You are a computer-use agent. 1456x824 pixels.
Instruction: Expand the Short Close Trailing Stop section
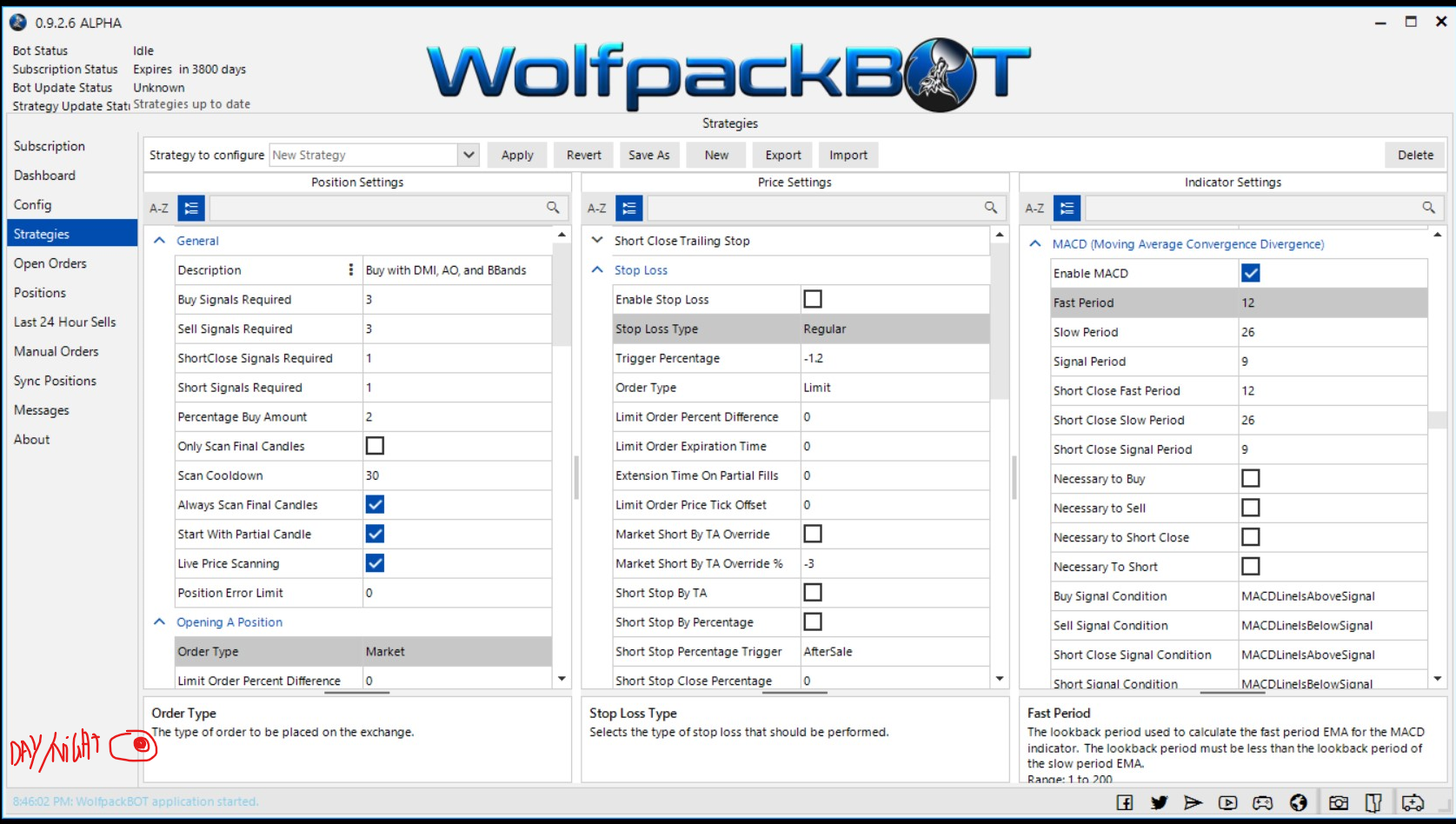click(598, 241)
